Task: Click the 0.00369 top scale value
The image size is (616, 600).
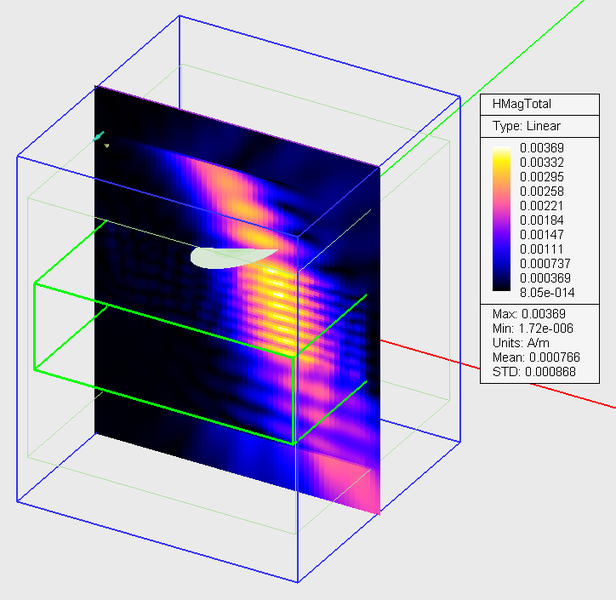Action: point(544,149)
